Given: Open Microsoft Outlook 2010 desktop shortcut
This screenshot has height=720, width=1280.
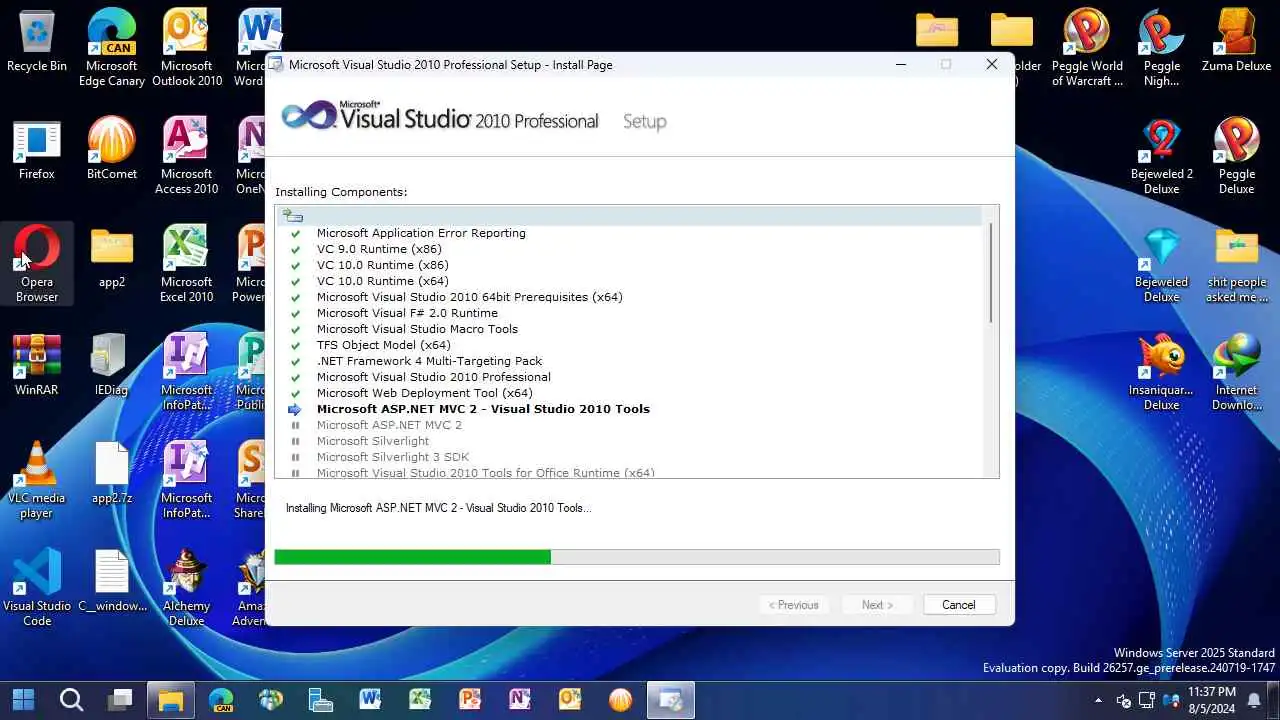Looking at the screenshot, I should [187, 48].
